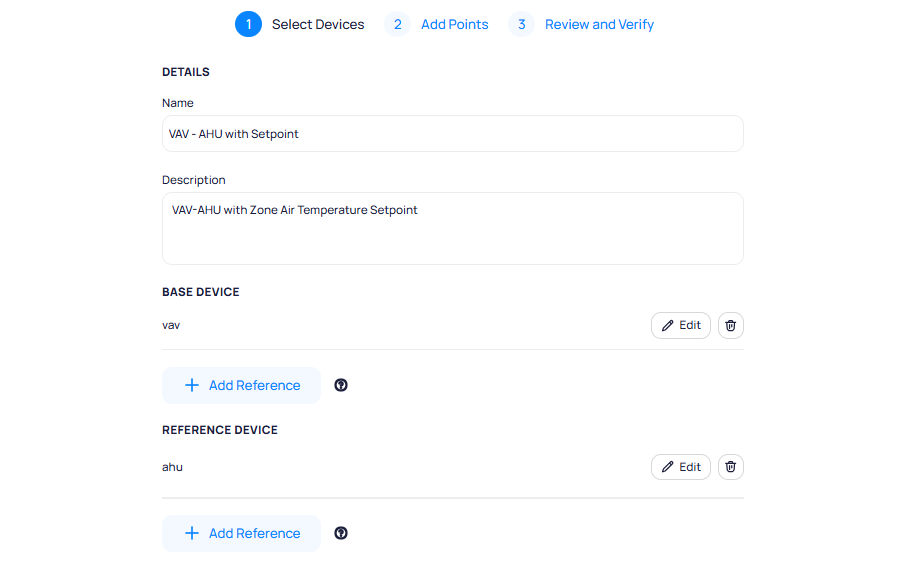
Task: Open the Select Devices step
Action: pyautogui.click(x=318, y=24)
